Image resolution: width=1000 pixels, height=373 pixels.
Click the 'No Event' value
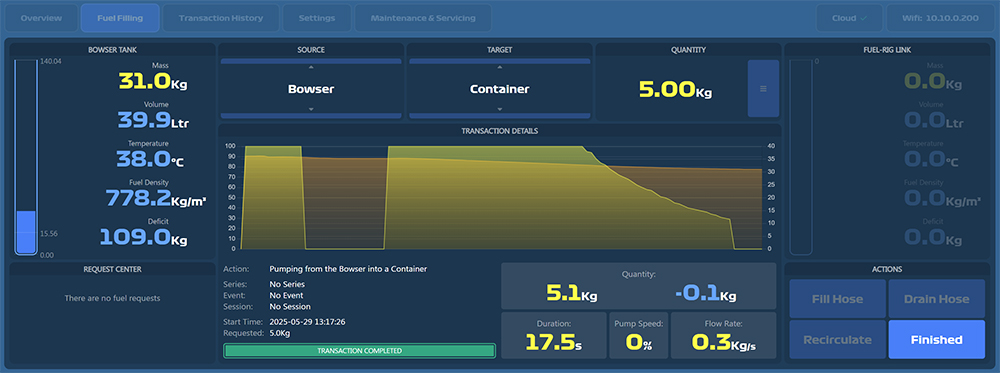pos(286,295)
